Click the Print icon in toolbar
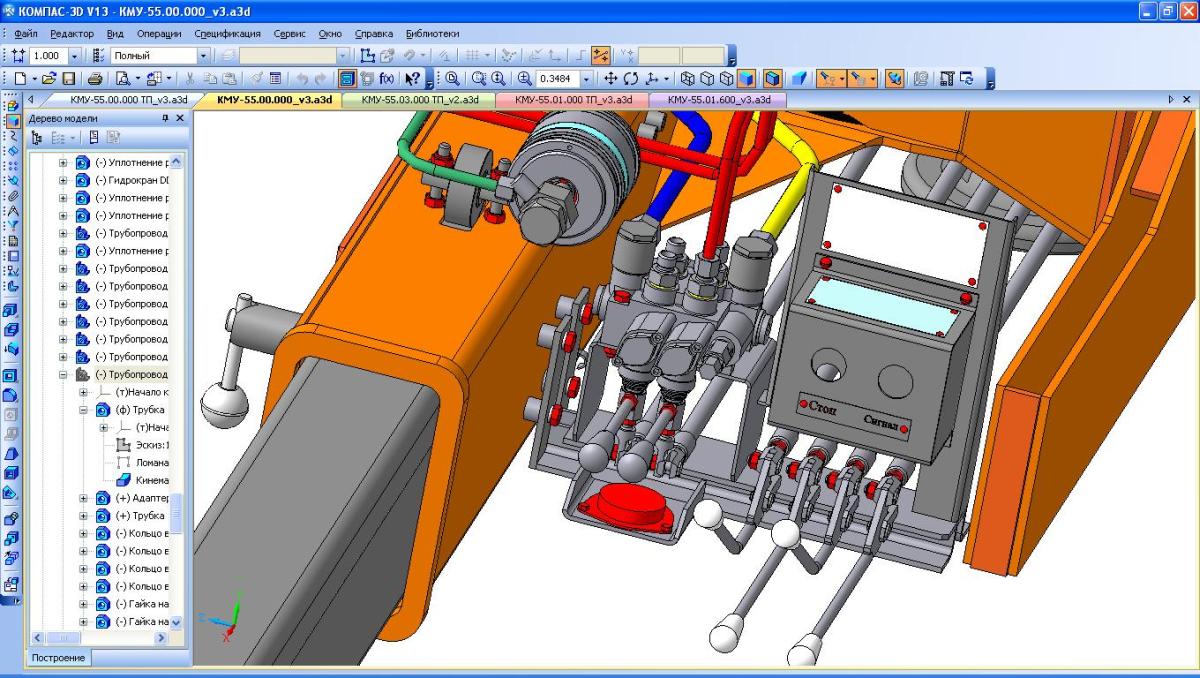Image resolution: width=1200 pixels, height=678 pixels. click(x=95, y=78)
